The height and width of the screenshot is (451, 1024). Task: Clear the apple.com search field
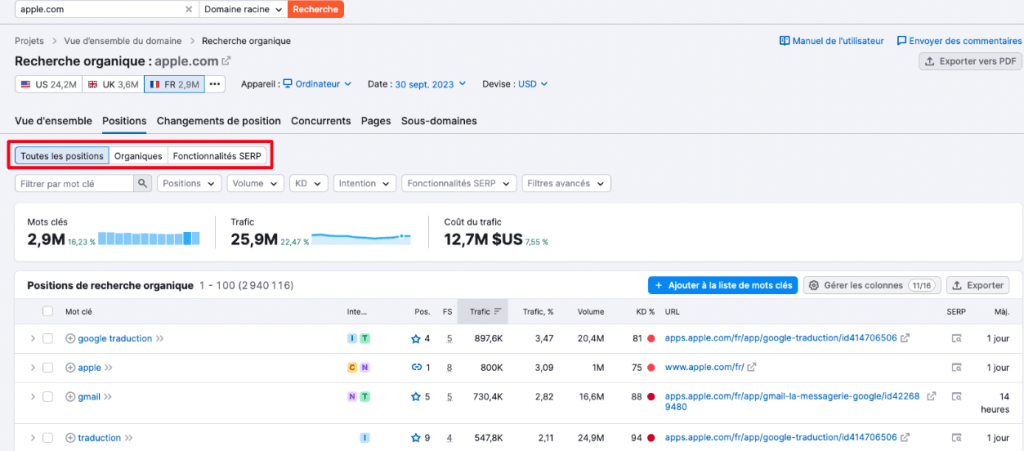coord(189,9)
